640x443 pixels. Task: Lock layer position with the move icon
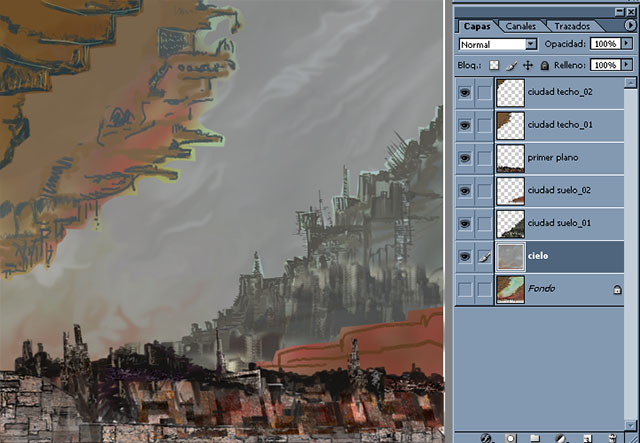(528, 65)
